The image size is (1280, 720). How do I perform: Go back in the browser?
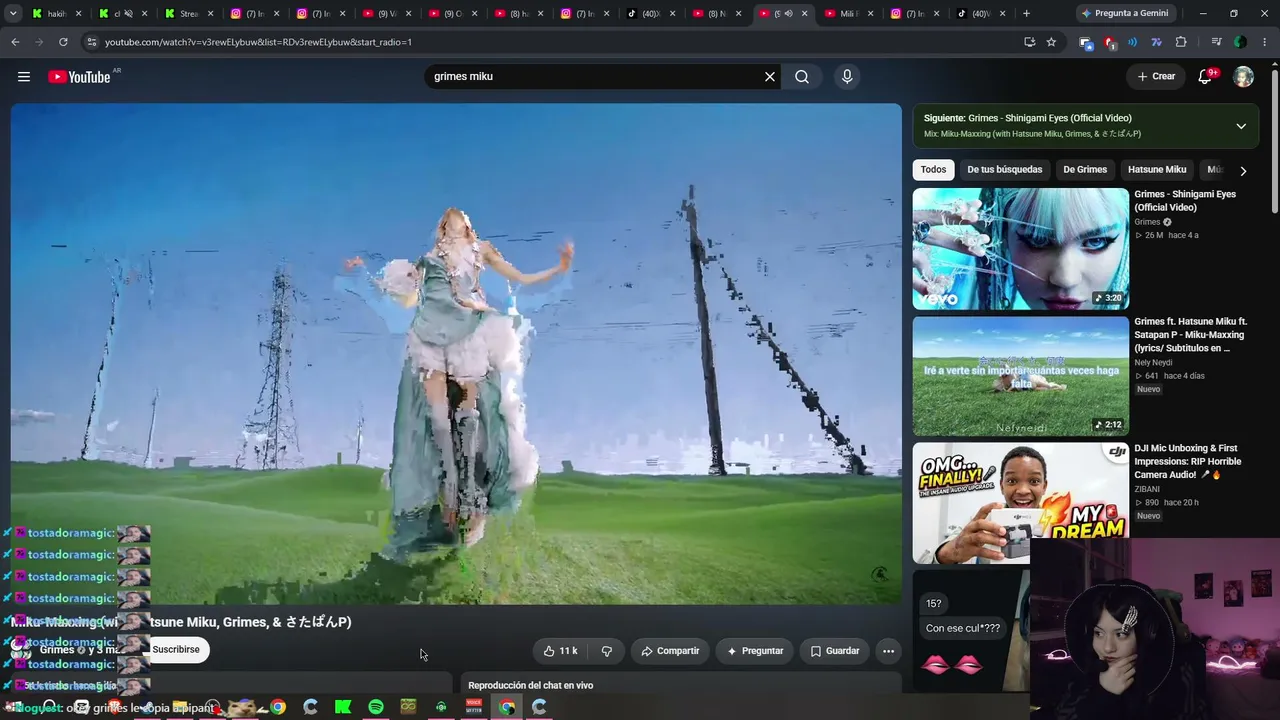coord(15,42)
